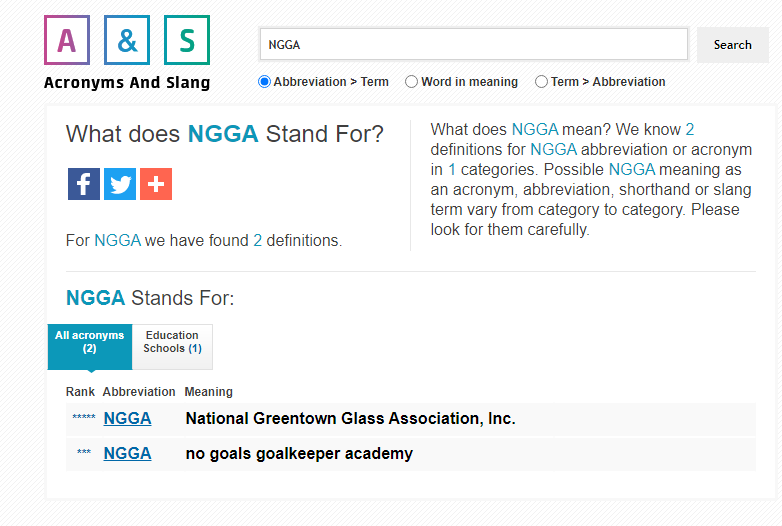Click the Facebook share icon
Screen dimensions: 782x526
click(x=84, y=184)
